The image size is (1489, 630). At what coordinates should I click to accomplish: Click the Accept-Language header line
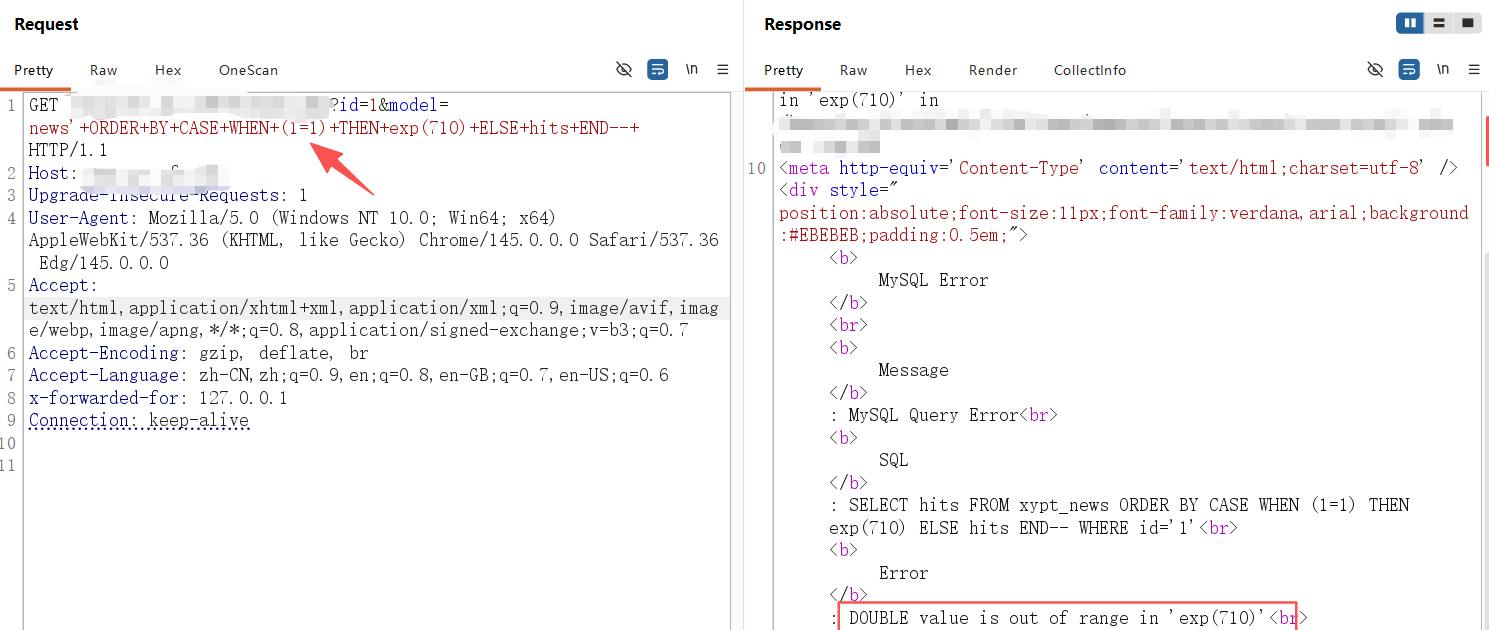pos(348,375)
